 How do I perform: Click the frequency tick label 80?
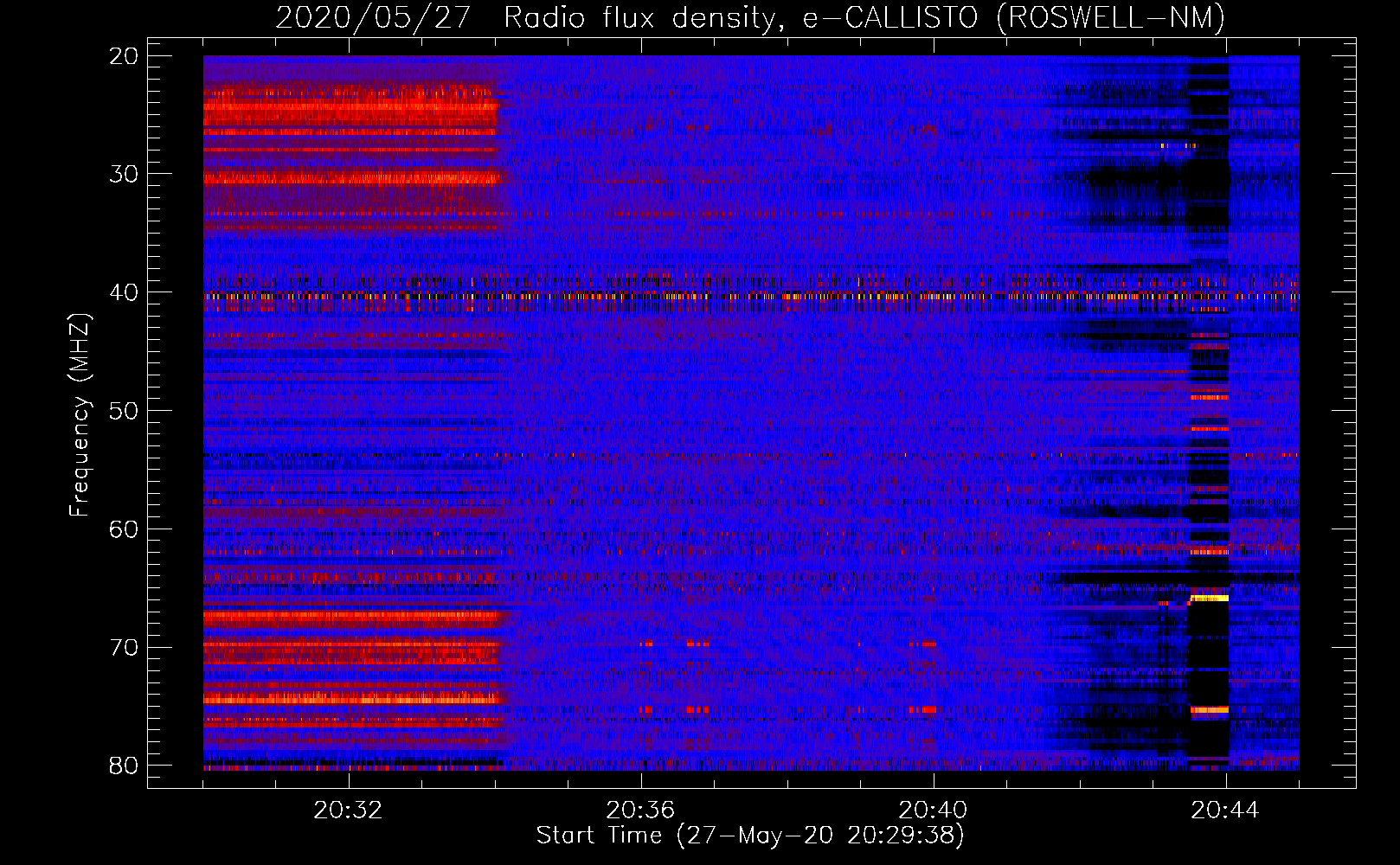tap(124, 766)
